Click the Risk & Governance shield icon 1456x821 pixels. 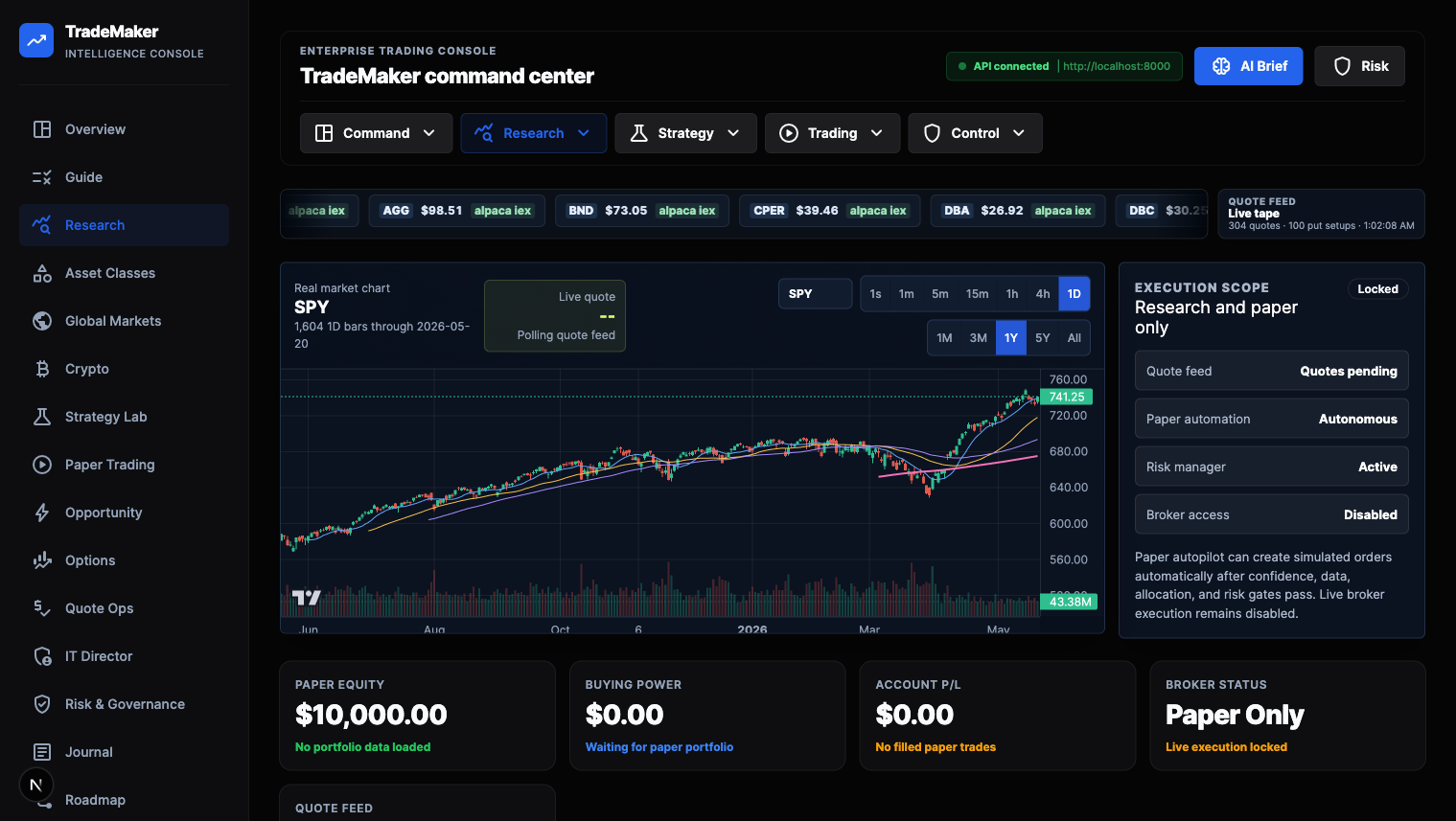tap(42, 704)
